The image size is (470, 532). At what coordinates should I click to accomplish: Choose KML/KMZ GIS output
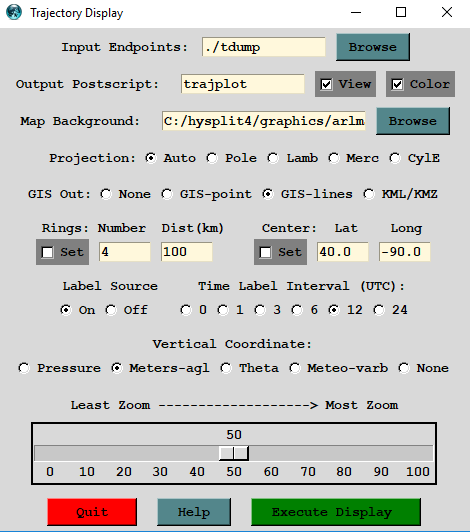pyautogui.click(x=400, y=194)
